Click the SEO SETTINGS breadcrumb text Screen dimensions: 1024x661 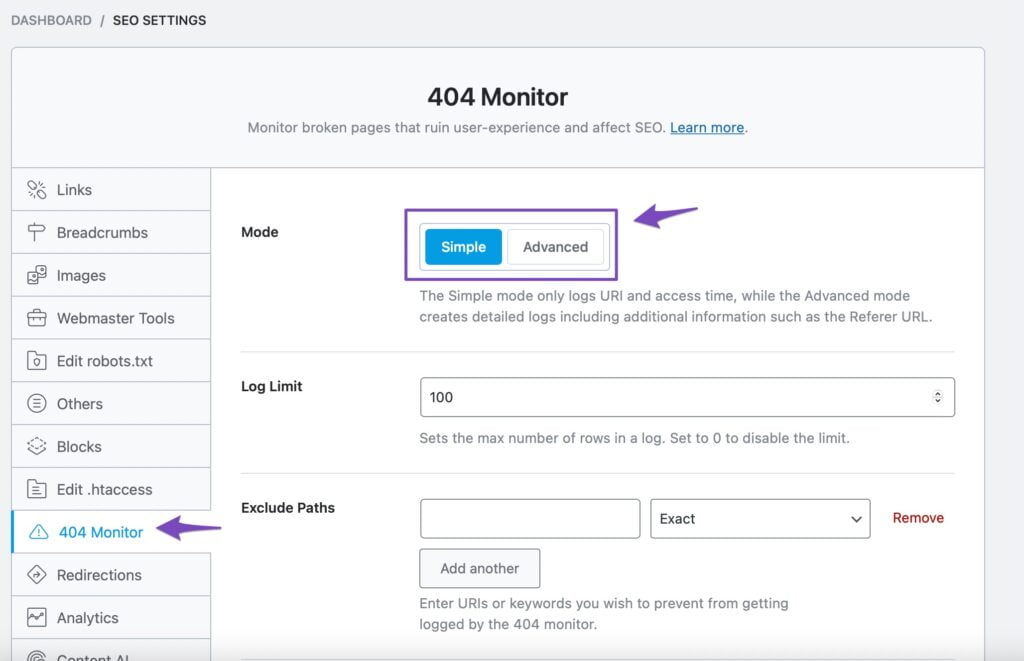point(159,20)
